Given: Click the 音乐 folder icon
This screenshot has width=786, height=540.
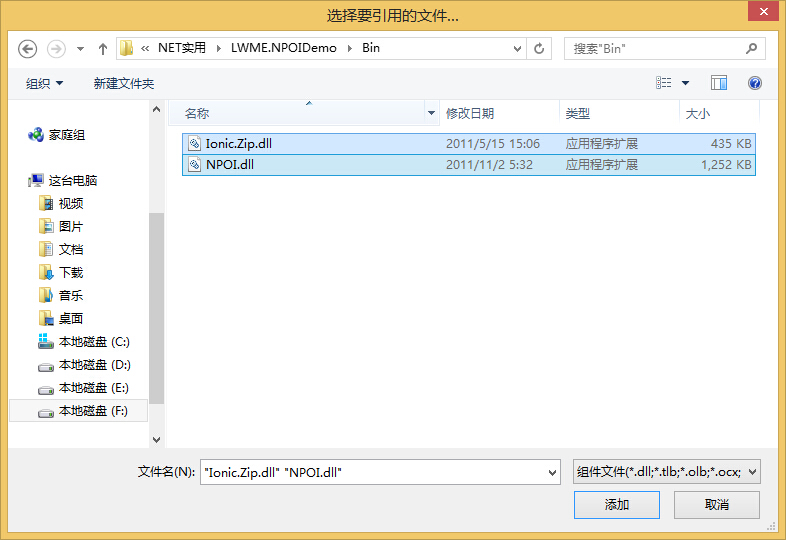Looking at the screenshot, I should coord(46,296).
